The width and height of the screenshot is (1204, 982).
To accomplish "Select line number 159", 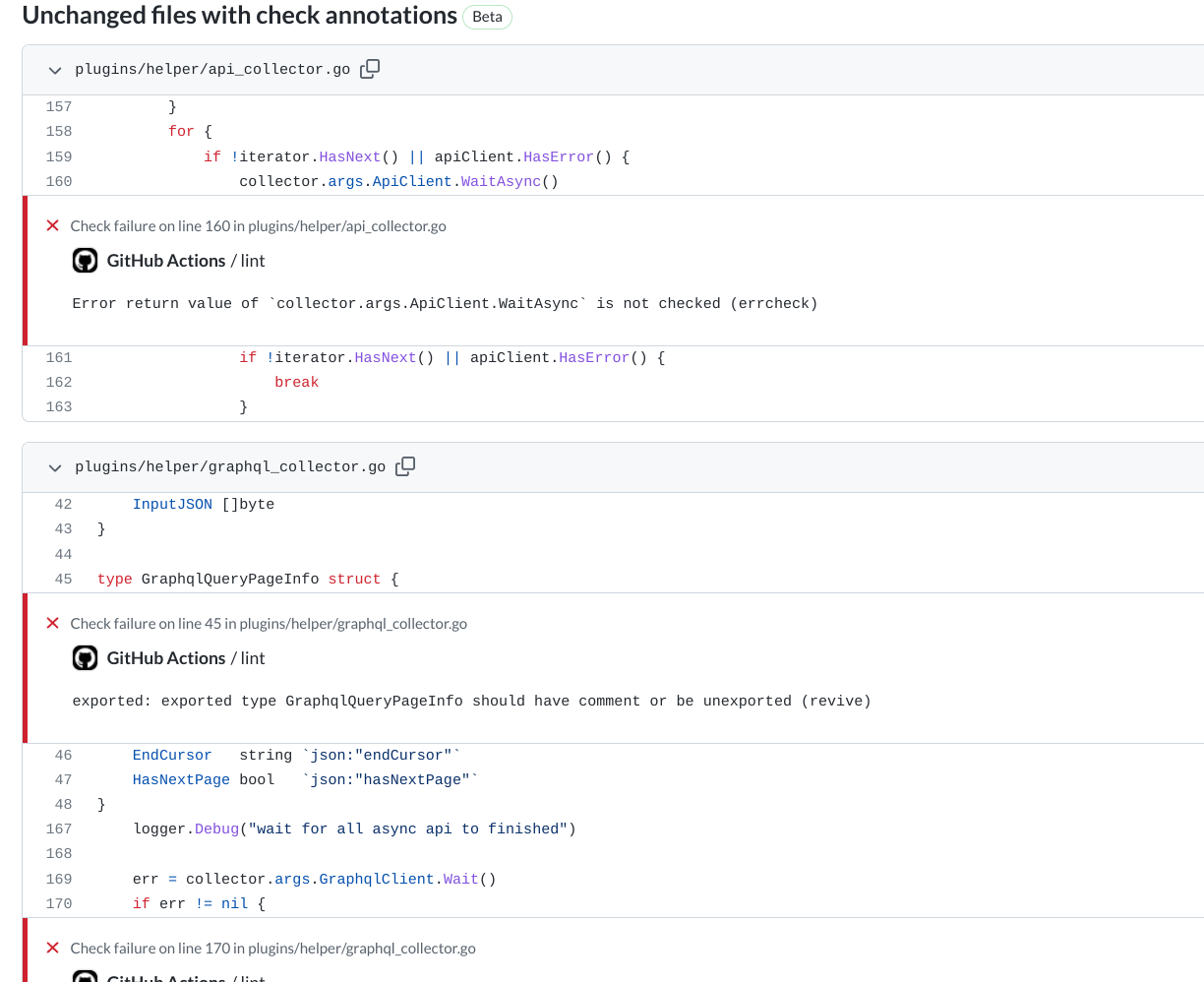I will tap(59, 156).
